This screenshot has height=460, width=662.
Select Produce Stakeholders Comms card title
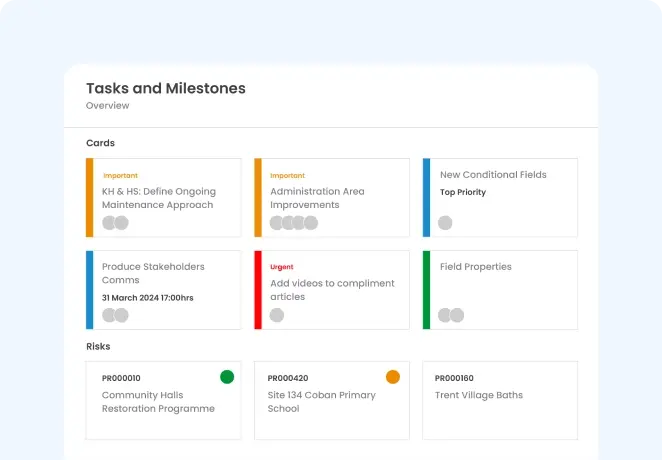coord(153,273)
